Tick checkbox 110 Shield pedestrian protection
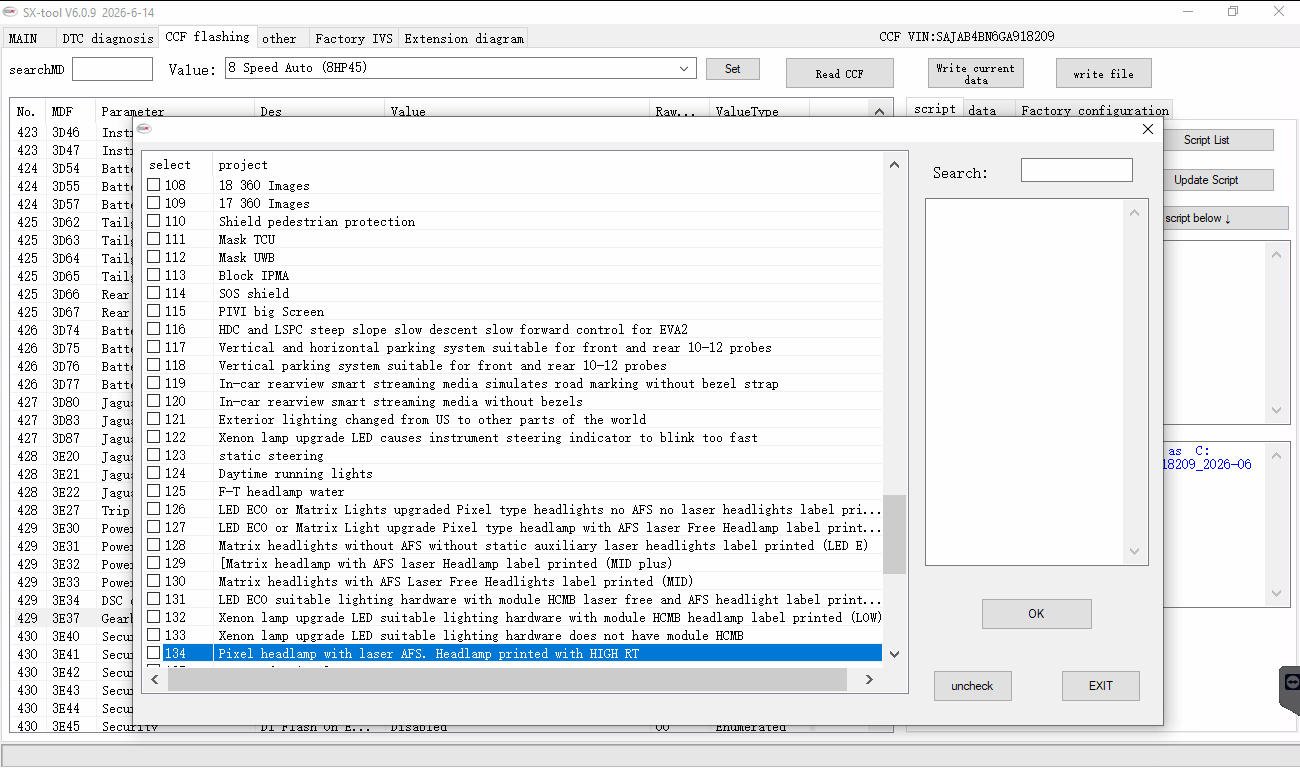The image size is (1300, 768). (154, 221)
